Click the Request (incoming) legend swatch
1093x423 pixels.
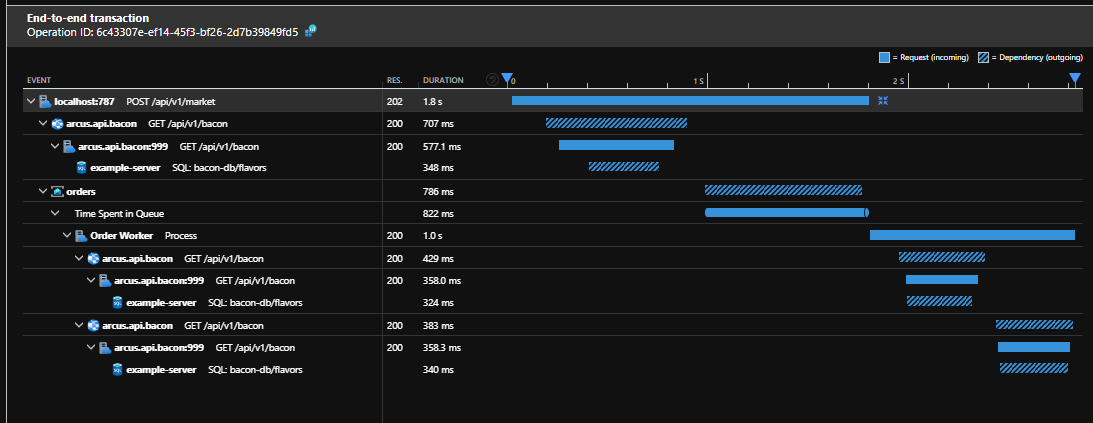884,57
